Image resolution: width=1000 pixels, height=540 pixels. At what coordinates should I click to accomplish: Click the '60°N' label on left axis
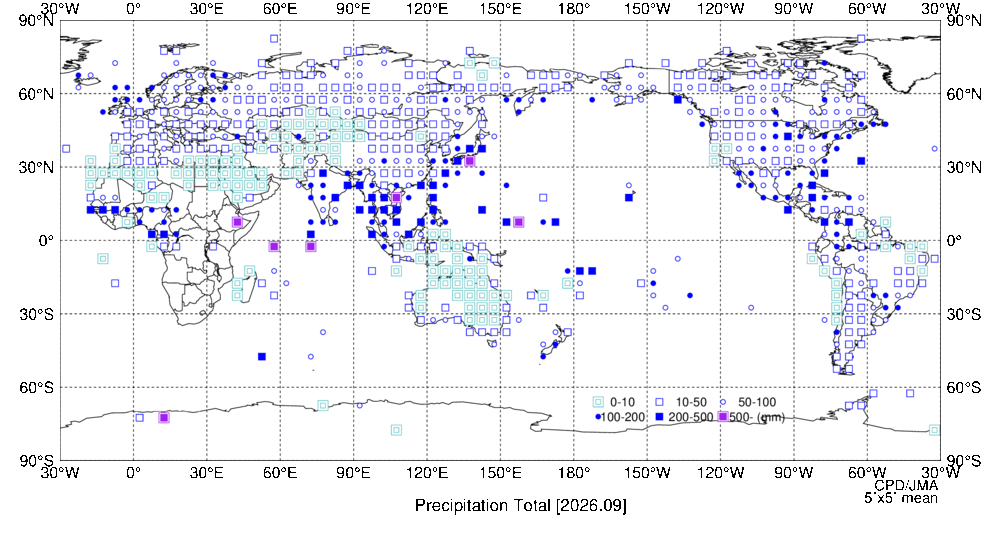click(x=36, y=94)
